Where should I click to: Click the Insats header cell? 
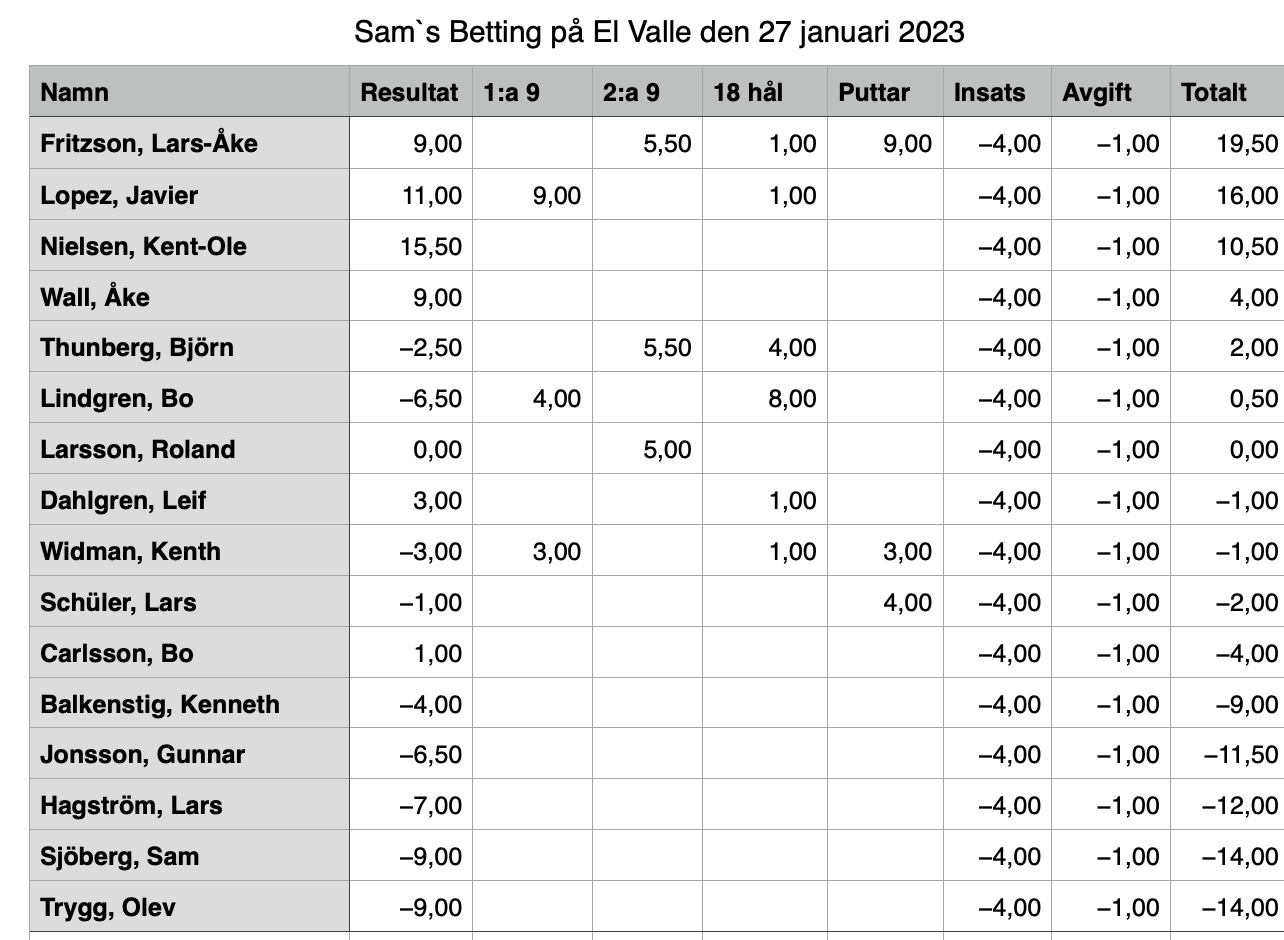point(997,92)
